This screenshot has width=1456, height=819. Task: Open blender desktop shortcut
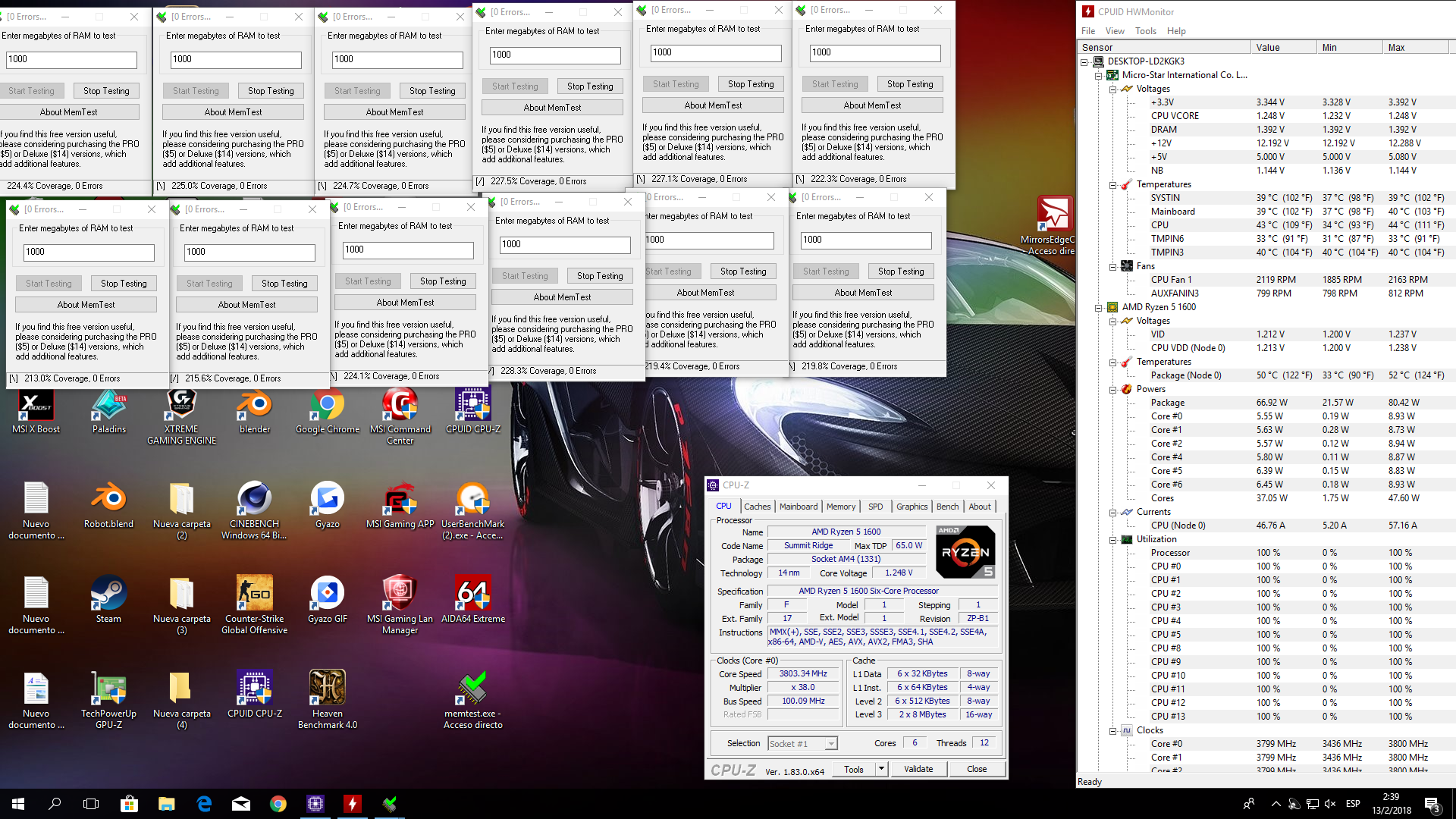pyautogui.click(x=255, y=412)
